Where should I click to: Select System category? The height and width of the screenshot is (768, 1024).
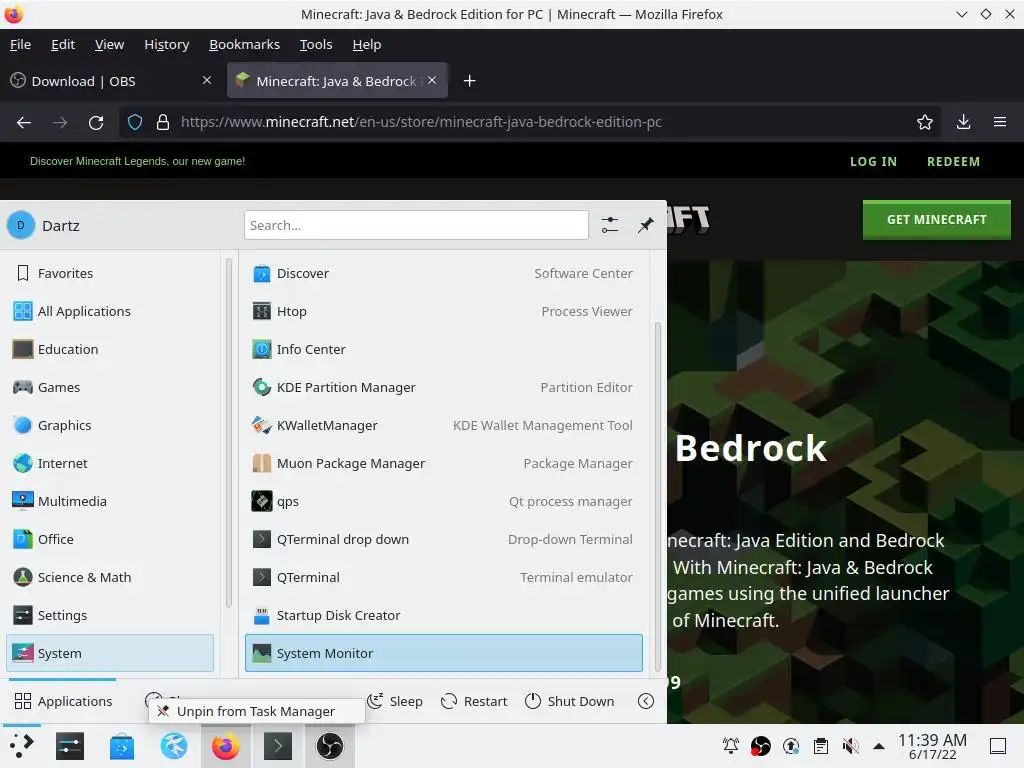pyautogui.click(x=110, y=653)
